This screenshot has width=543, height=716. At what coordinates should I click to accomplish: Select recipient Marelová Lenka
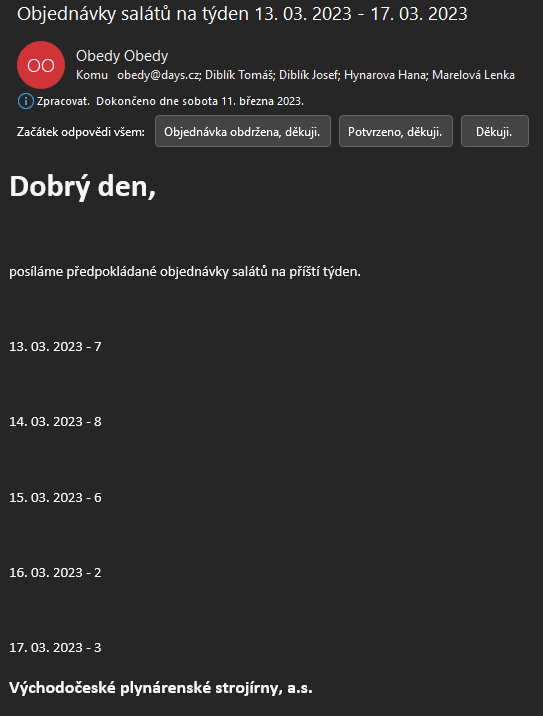(473, 75)
